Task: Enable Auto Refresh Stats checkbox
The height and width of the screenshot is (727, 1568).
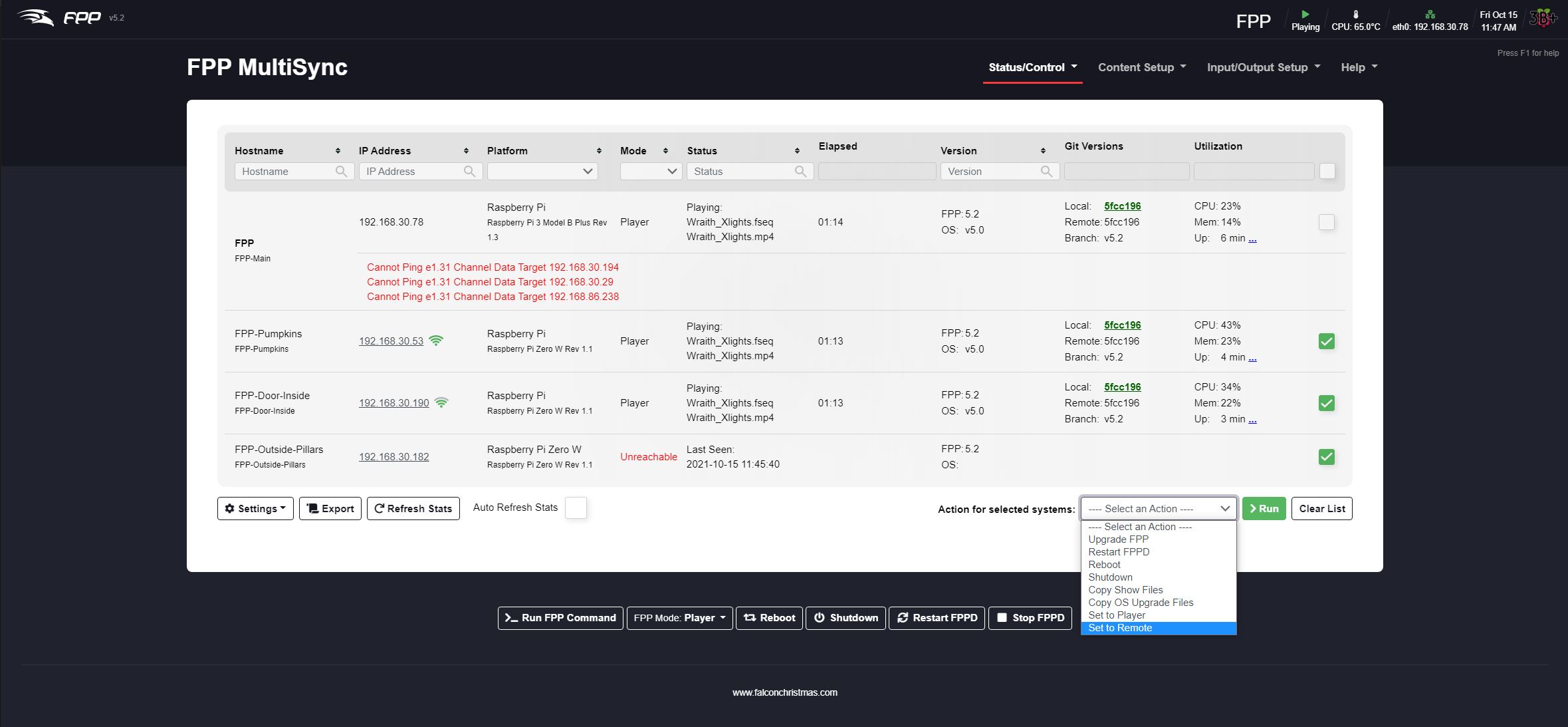Action: pyautogui.click(x=576, y=508)
